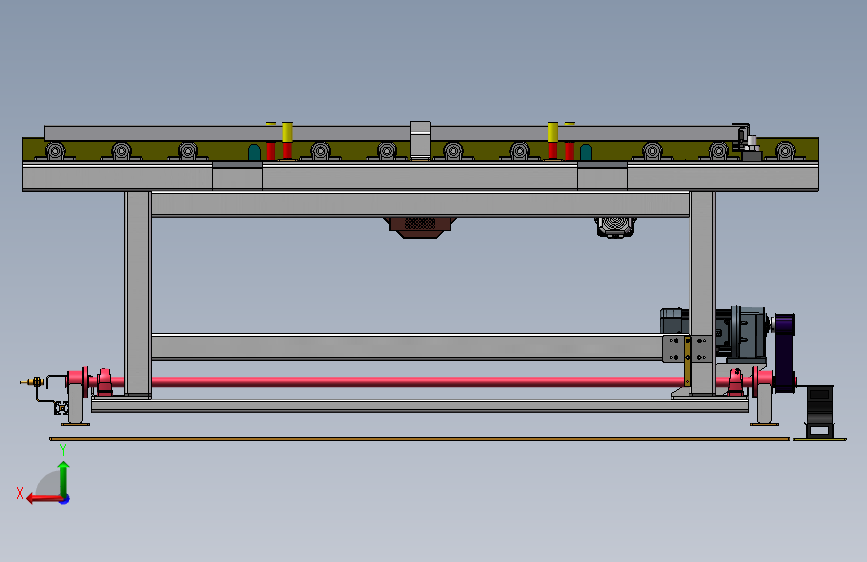Click the red X axis arrow of the triad
Viewport: 867px width, 562px height.
(44, 499)
